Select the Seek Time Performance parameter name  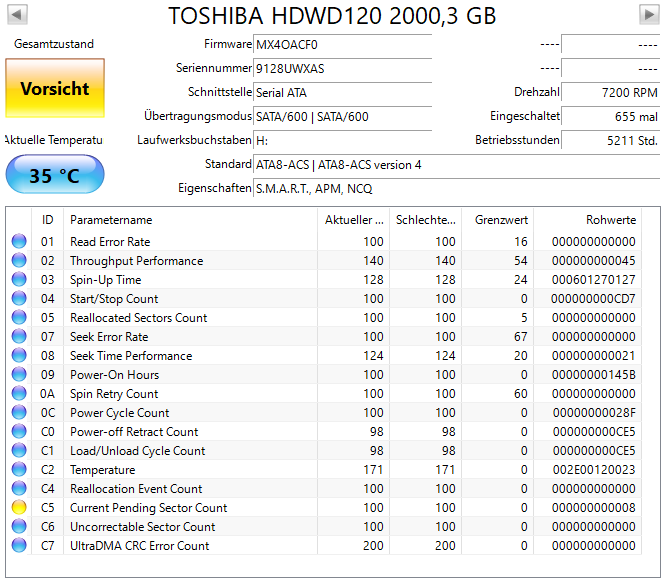(131, 355)
